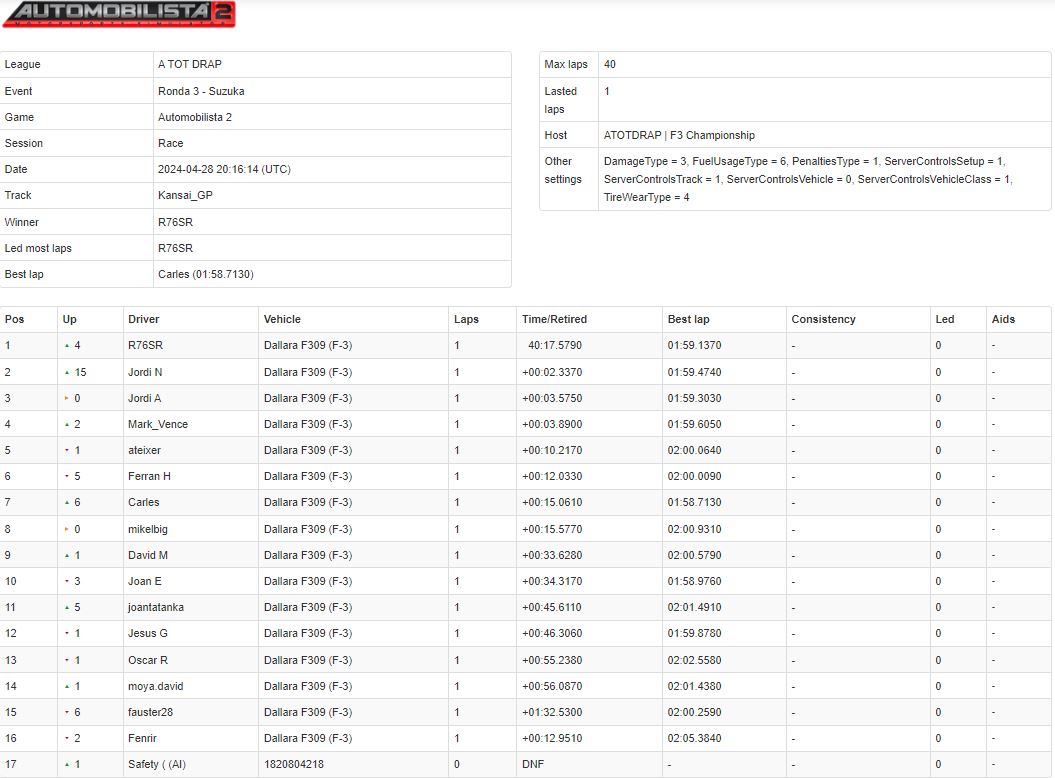1055x778 pixels.
Task: Click game value Automobilista 2
Action: tap(195, 117)
